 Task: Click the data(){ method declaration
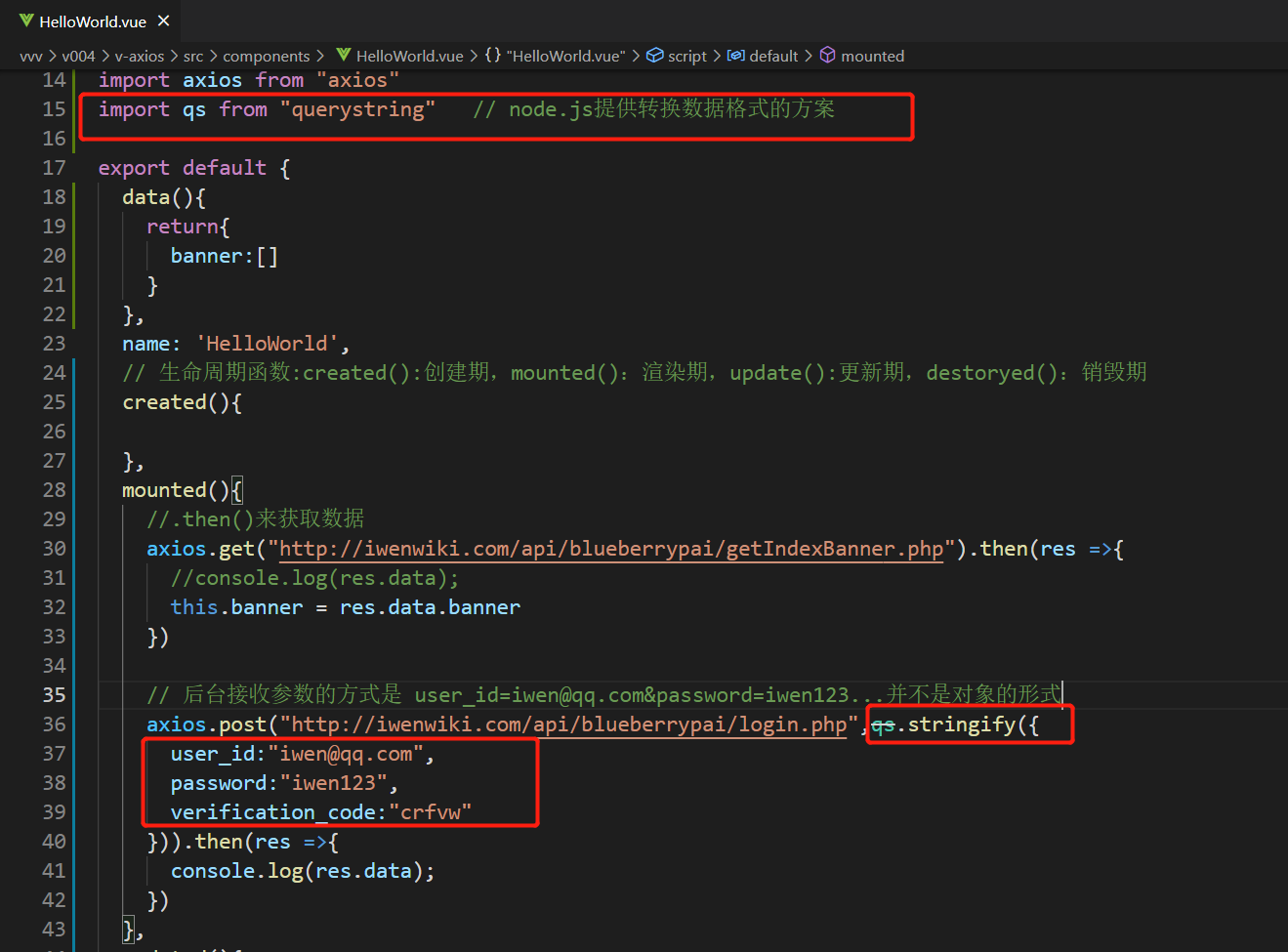(164, 197)
